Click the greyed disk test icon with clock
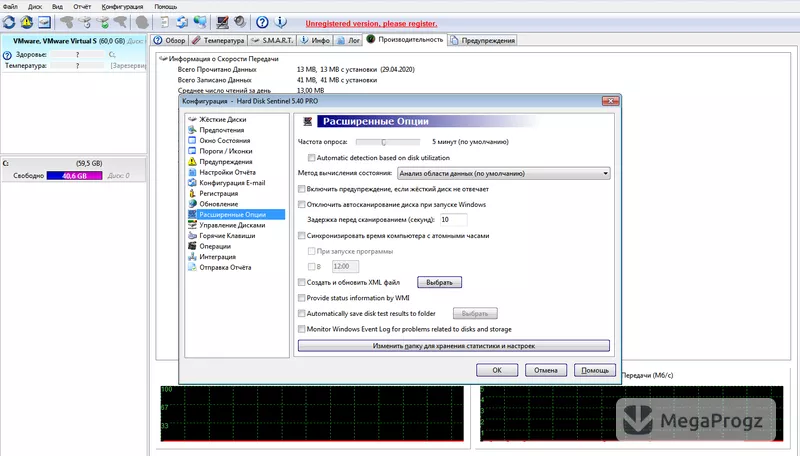 (85, 22)
